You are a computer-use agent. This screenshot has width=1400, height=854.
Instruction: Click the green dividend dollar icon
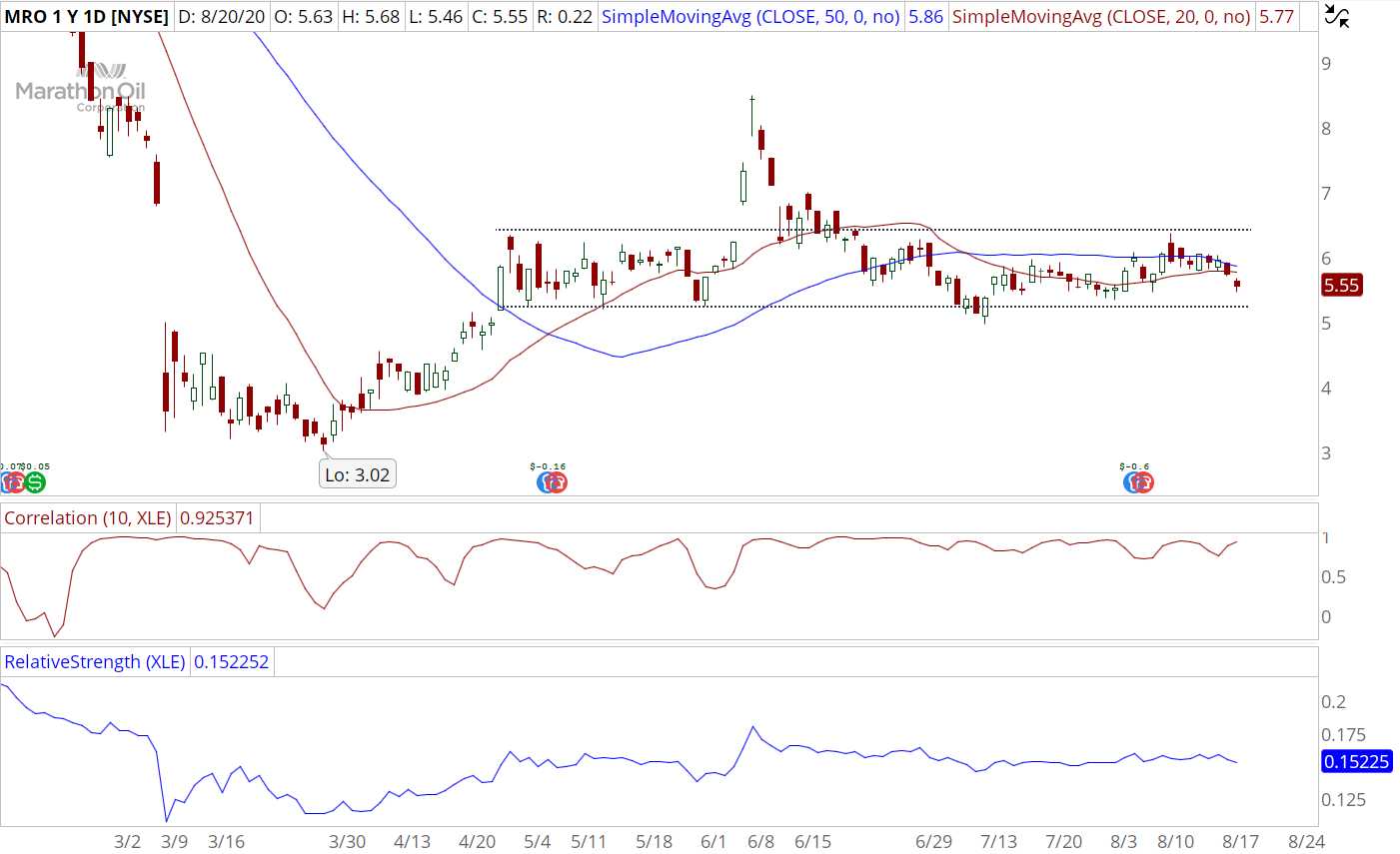click(x=35, y=483)
